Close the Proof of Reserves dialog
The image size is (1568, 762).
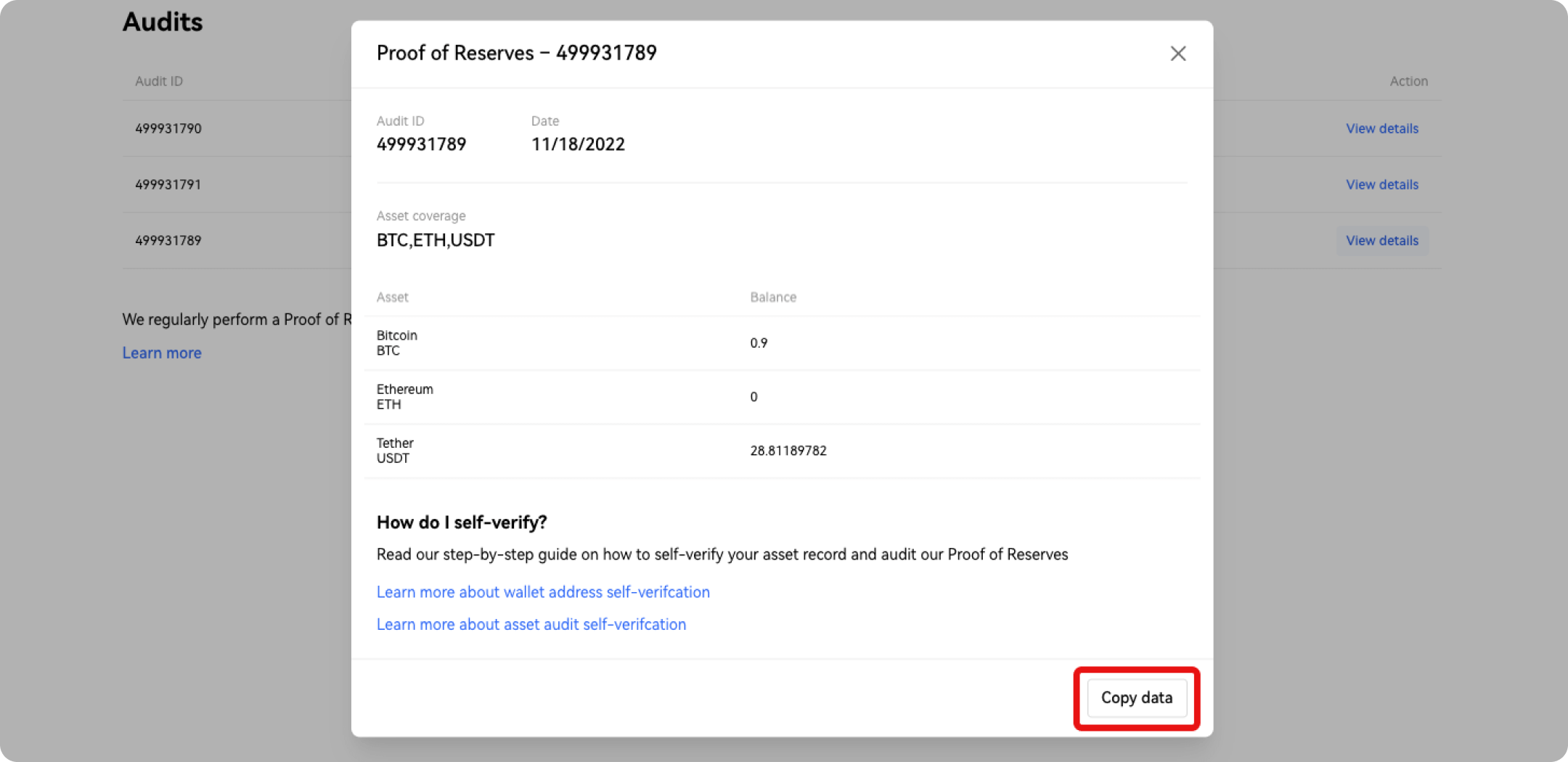pos(1177,53)
